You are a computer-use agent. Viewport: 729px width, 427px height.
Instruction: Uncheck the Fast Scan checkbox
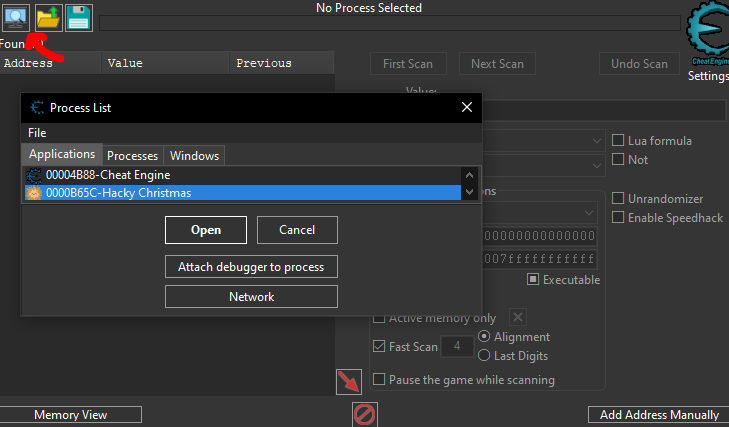[x=379, y=346]
